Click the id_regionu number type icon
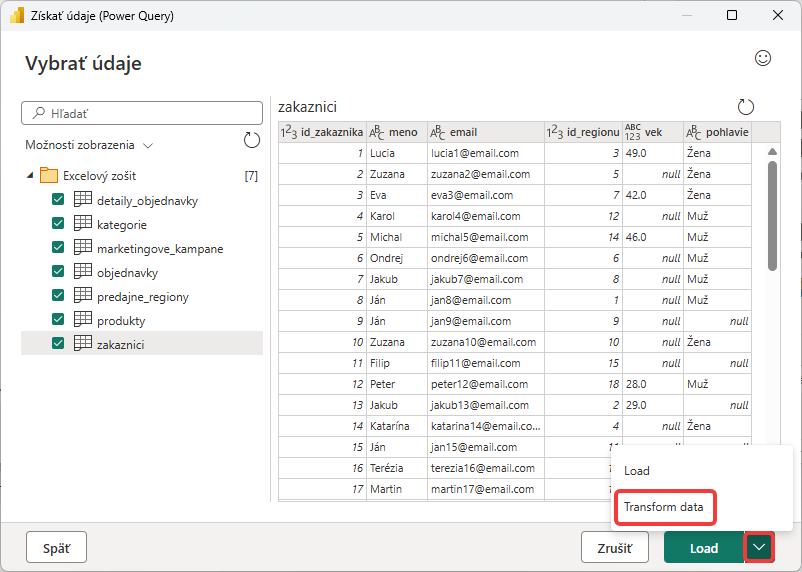802x572 pixels. [x=555, y=132]
